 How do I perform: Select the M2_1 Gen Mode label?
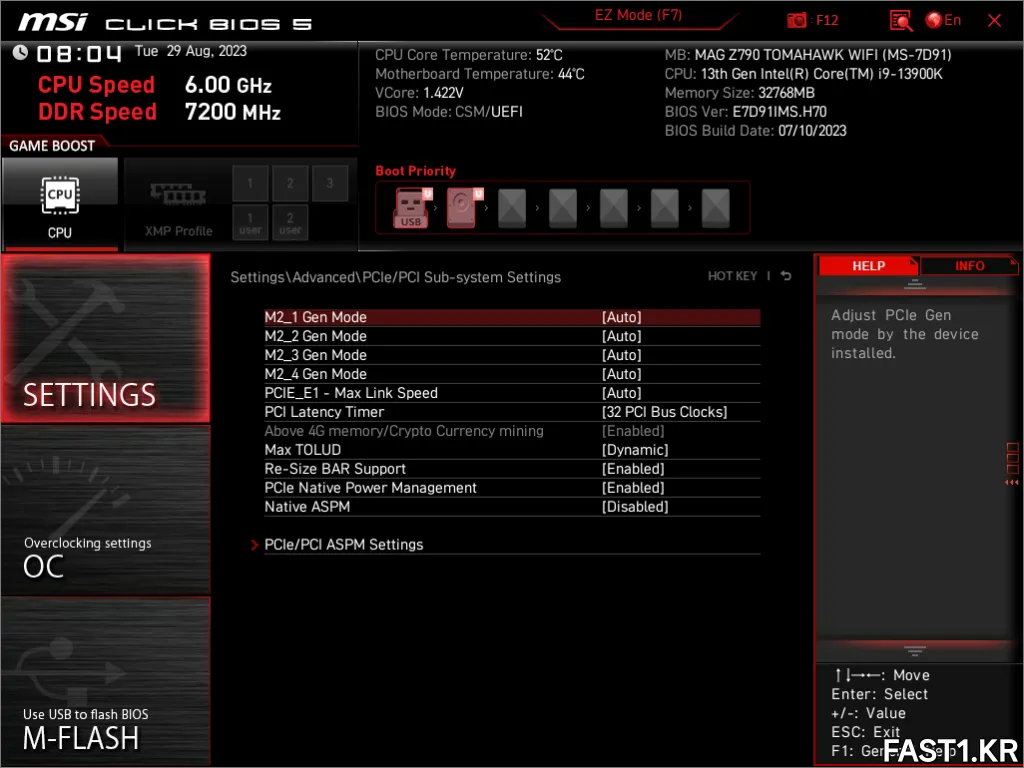[315, 317]
